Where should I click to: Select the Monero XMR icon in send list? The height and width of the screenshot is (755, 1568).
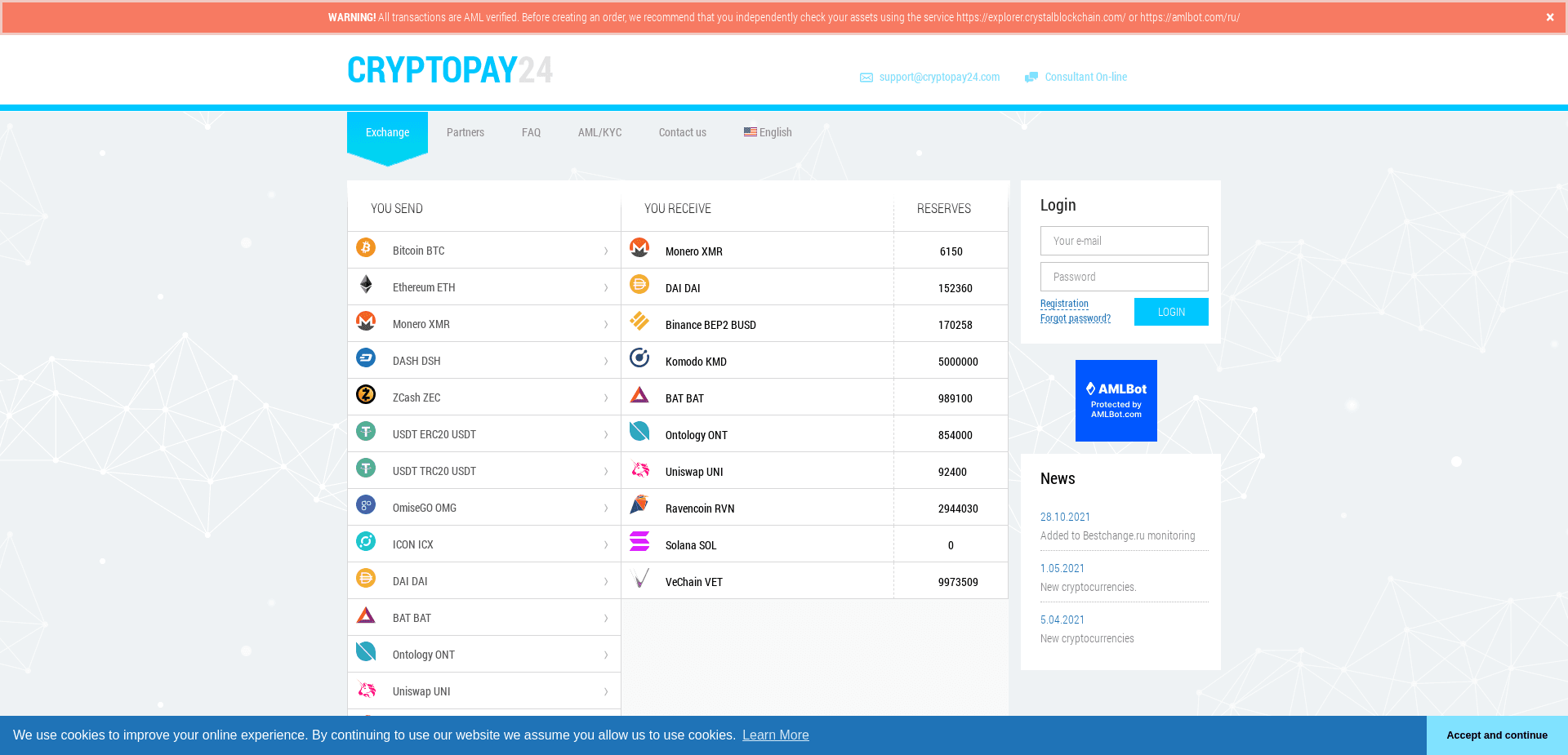pos(366,322)
